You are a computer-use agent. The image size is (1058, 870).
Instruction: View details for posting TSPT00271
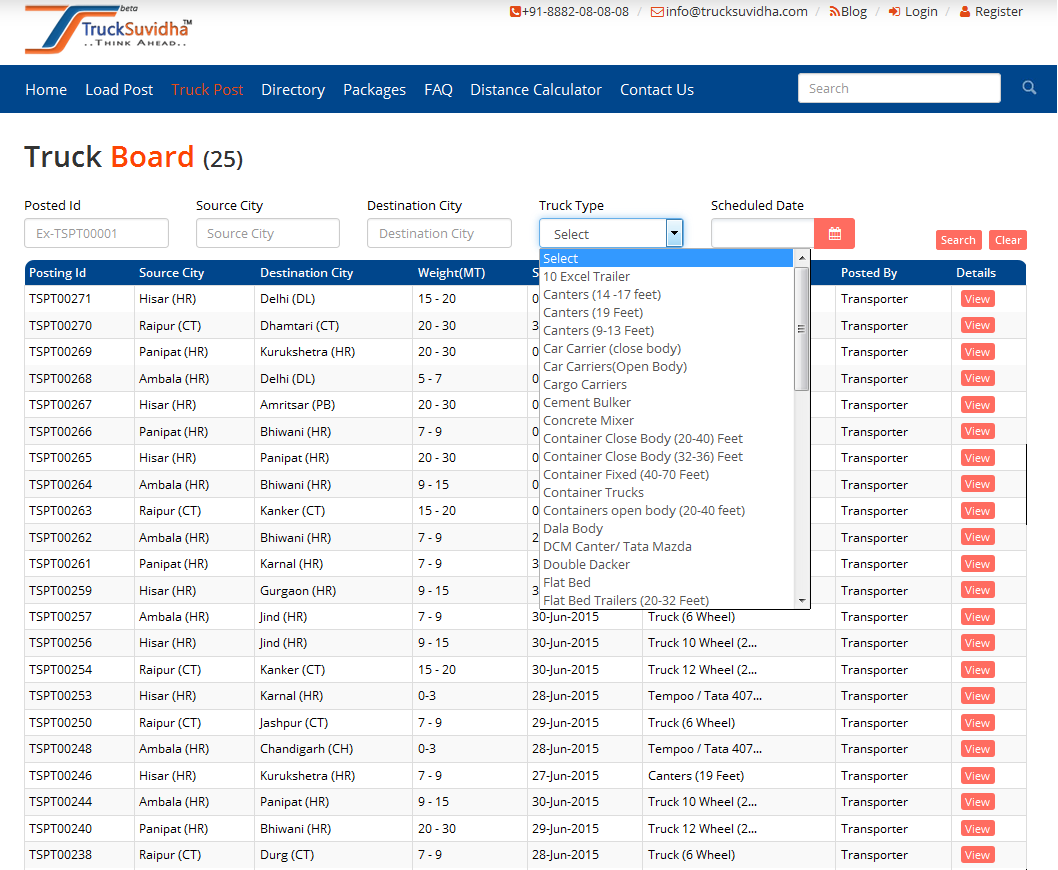(977, 299)
